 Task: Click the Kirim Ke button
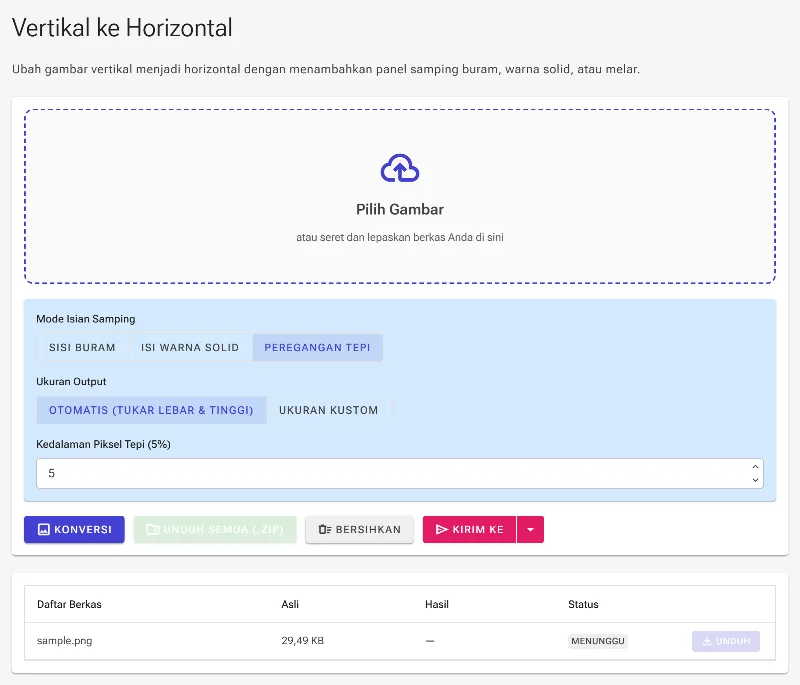469,530
